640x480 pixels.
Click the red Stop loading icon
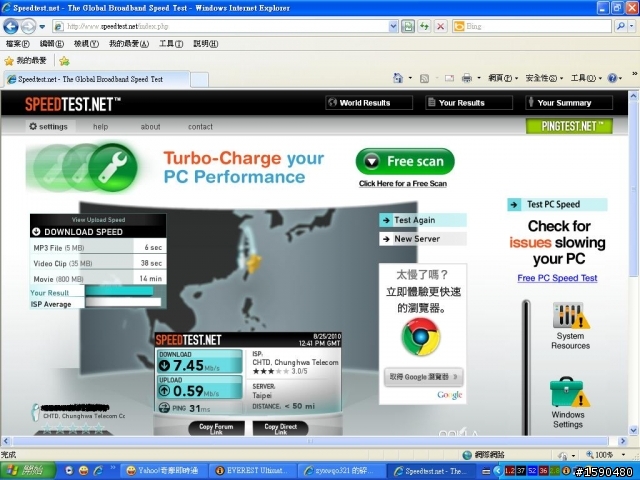[440, 27]
